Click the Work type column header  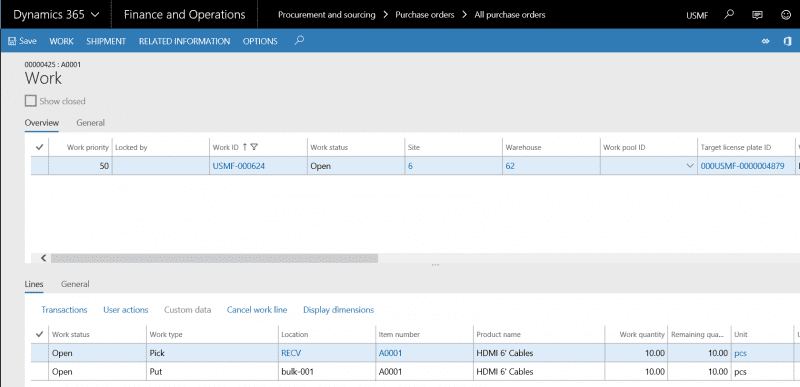click(166, 334)
